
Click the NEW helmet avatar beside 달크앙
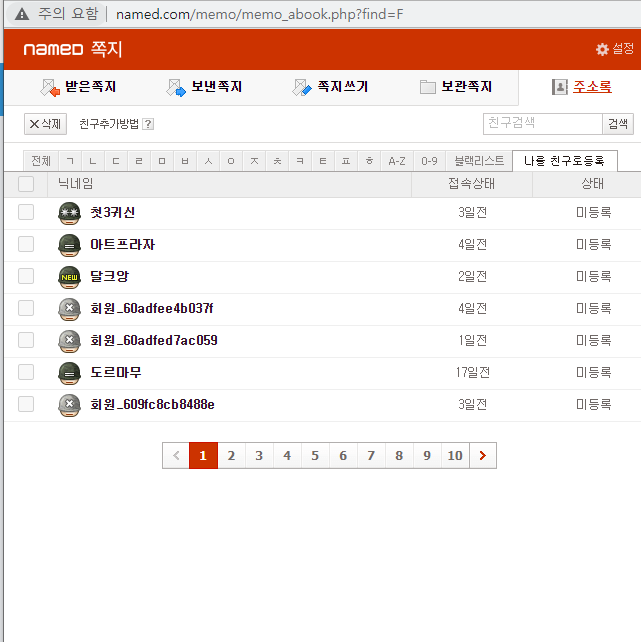click(69, 277)
